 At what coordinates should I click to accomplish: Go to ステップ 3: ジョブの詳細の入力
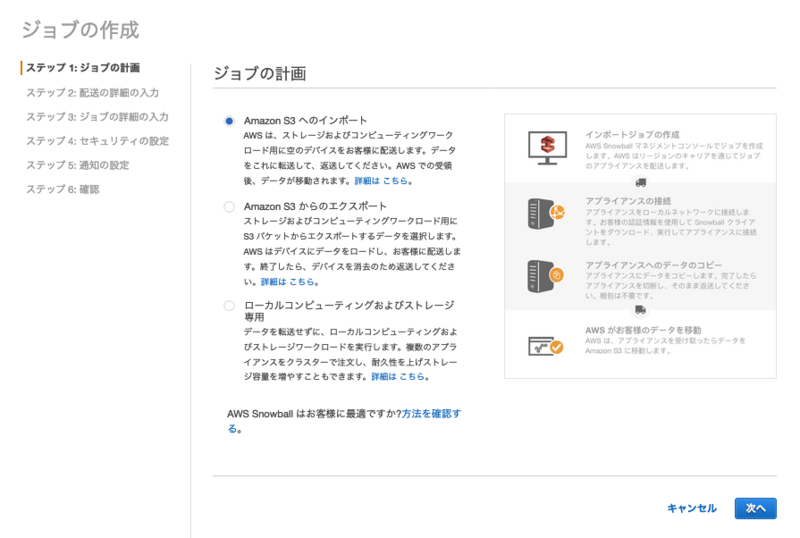pos(97,117)
